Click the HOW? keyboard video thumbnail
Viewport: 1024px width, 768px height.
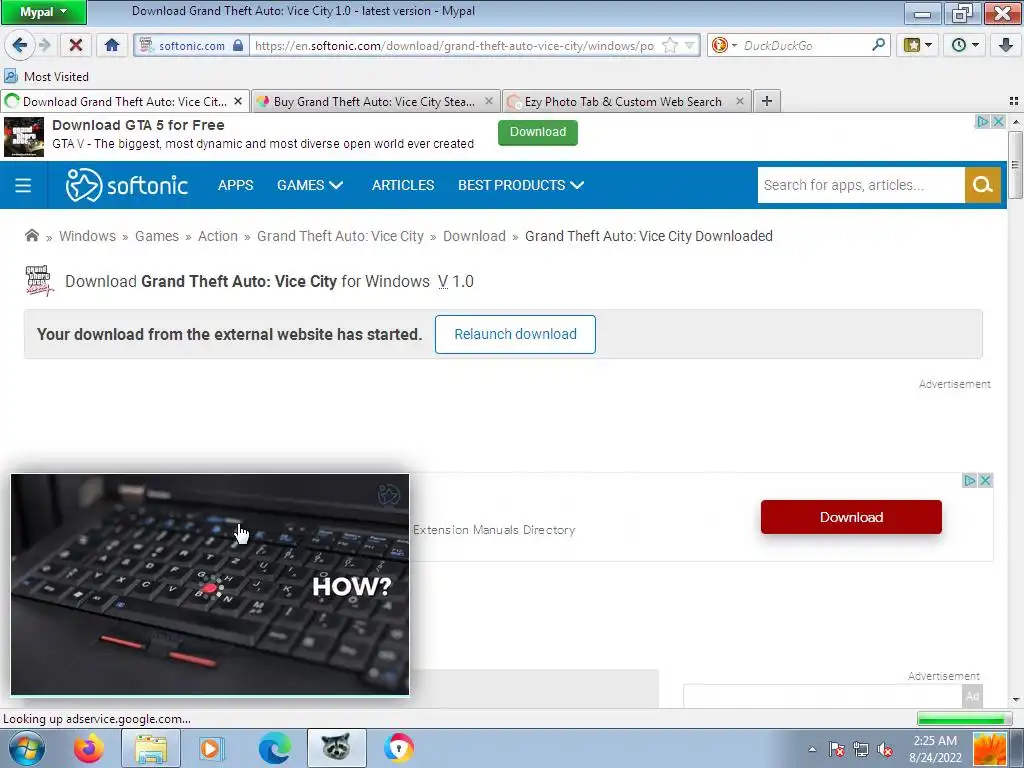(x=210, y=584)
